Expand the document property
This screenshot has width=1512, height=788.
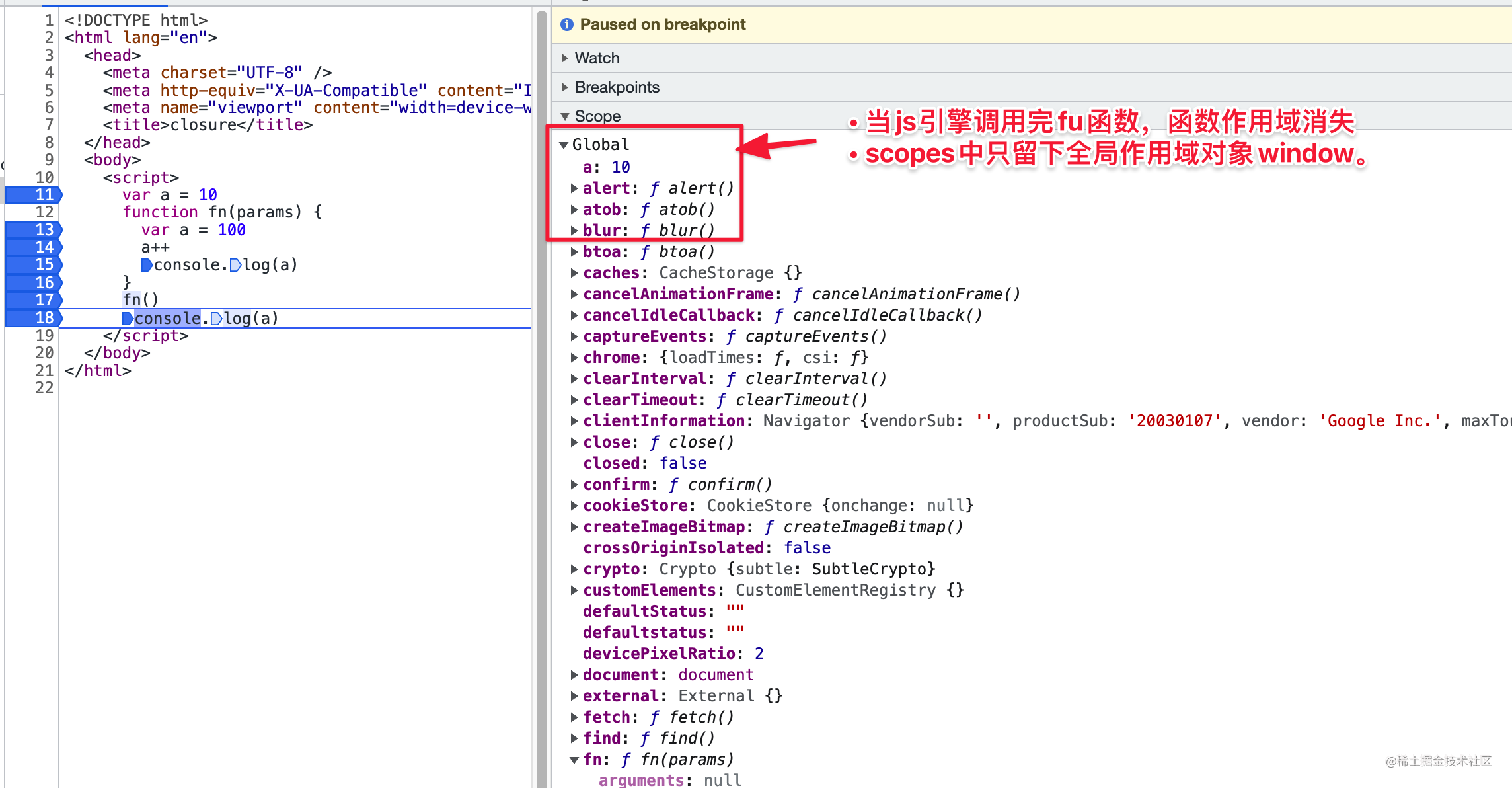click(x=574, y=675)
